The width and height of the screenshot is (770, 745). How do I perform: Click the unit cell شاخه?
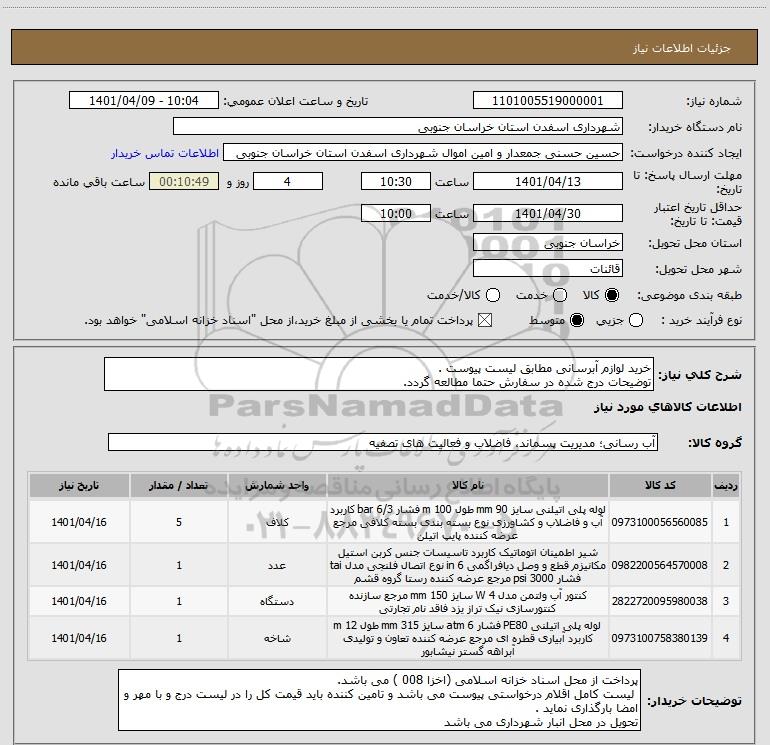click(x=277, y=638)
